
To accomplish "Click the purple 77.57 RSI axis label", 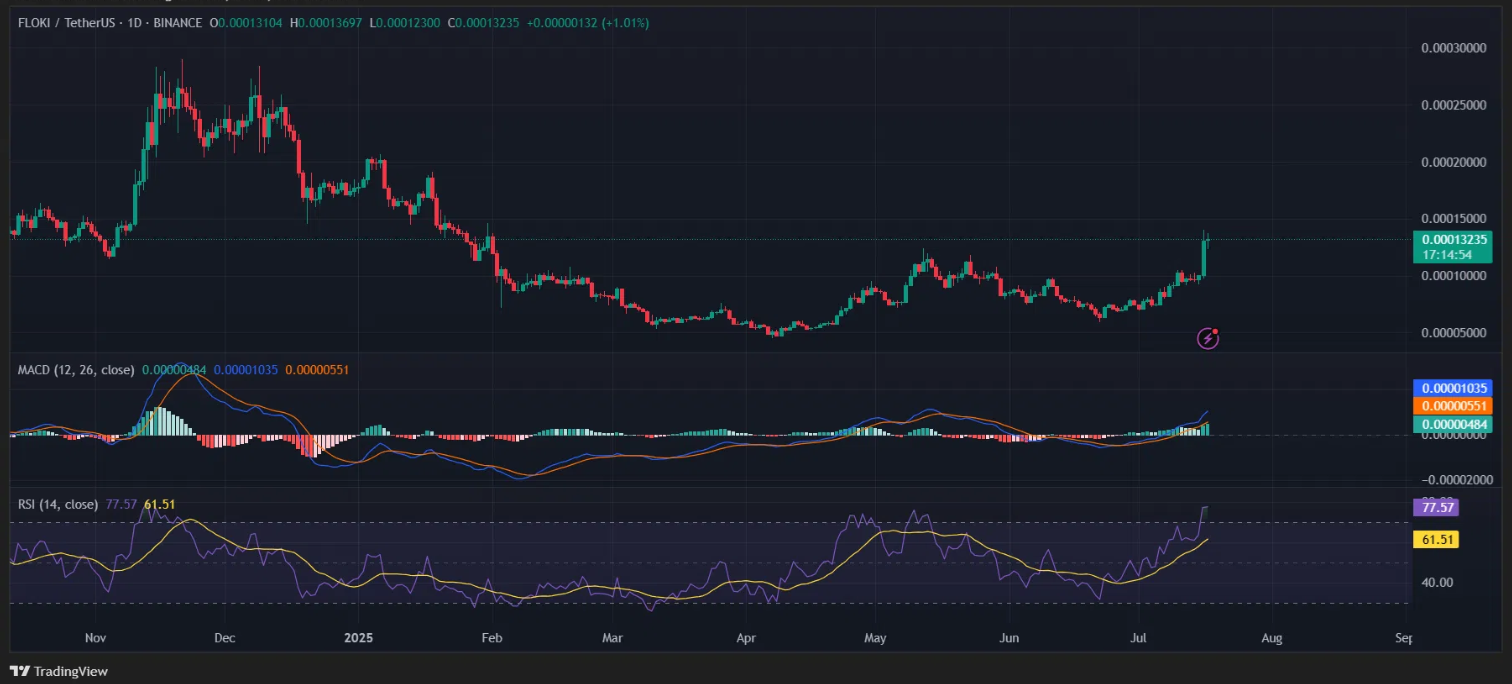I will click(x=1435, y=508).
